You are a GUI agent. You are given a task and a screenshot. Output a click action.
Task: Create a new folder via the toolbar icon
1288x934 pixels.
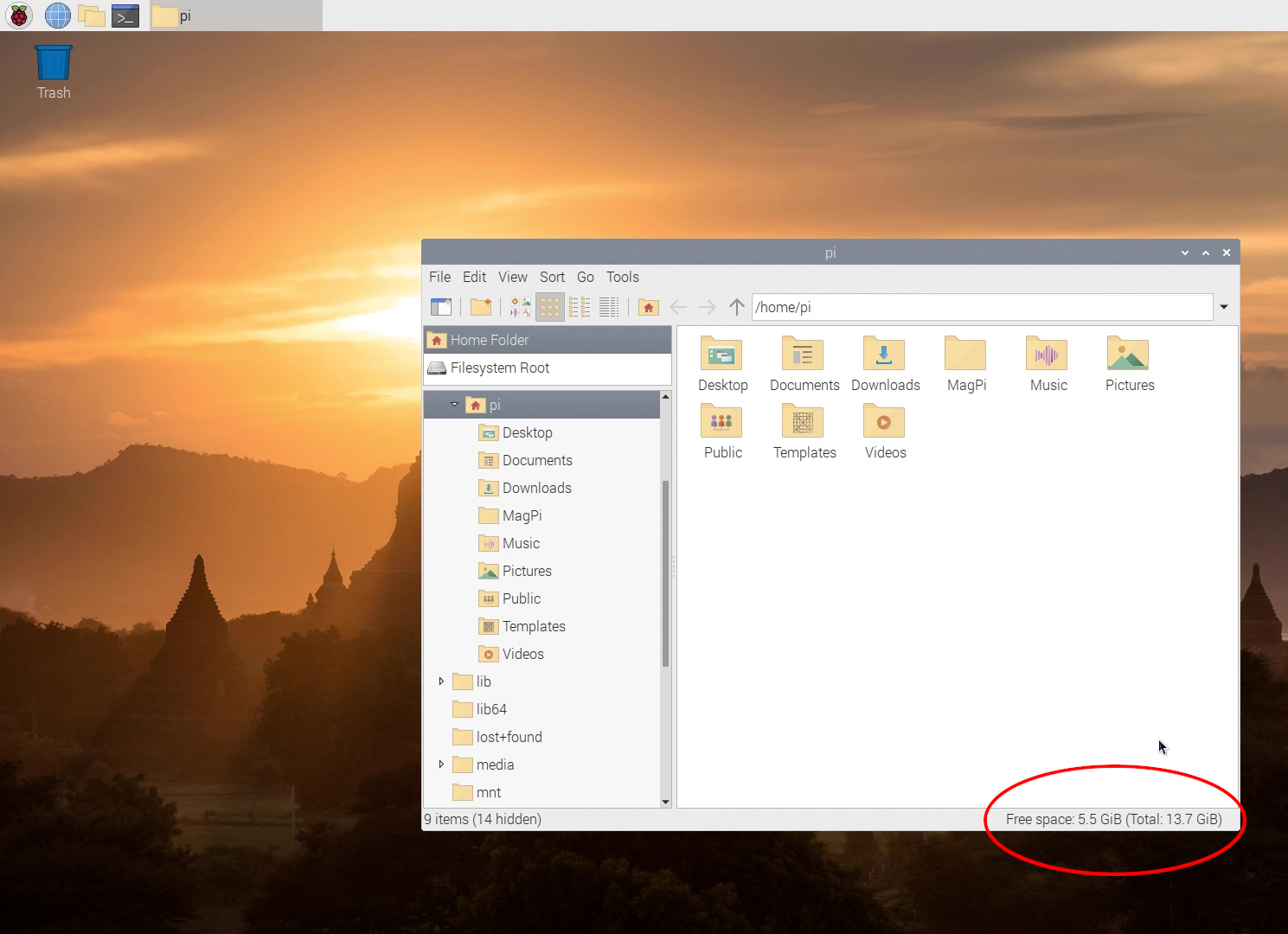point(481,307)
